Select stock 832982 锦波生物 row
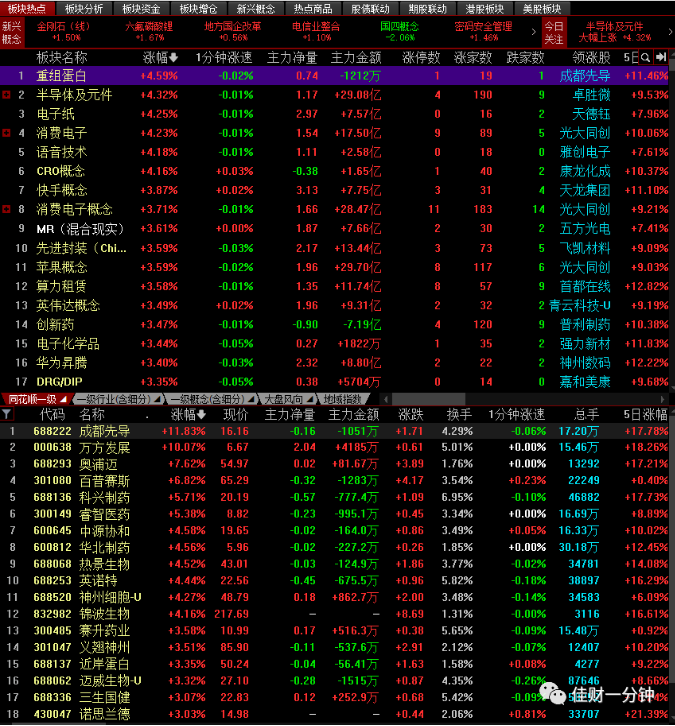The height and width of the screenshot is (726, 675). tap(334, 614)
